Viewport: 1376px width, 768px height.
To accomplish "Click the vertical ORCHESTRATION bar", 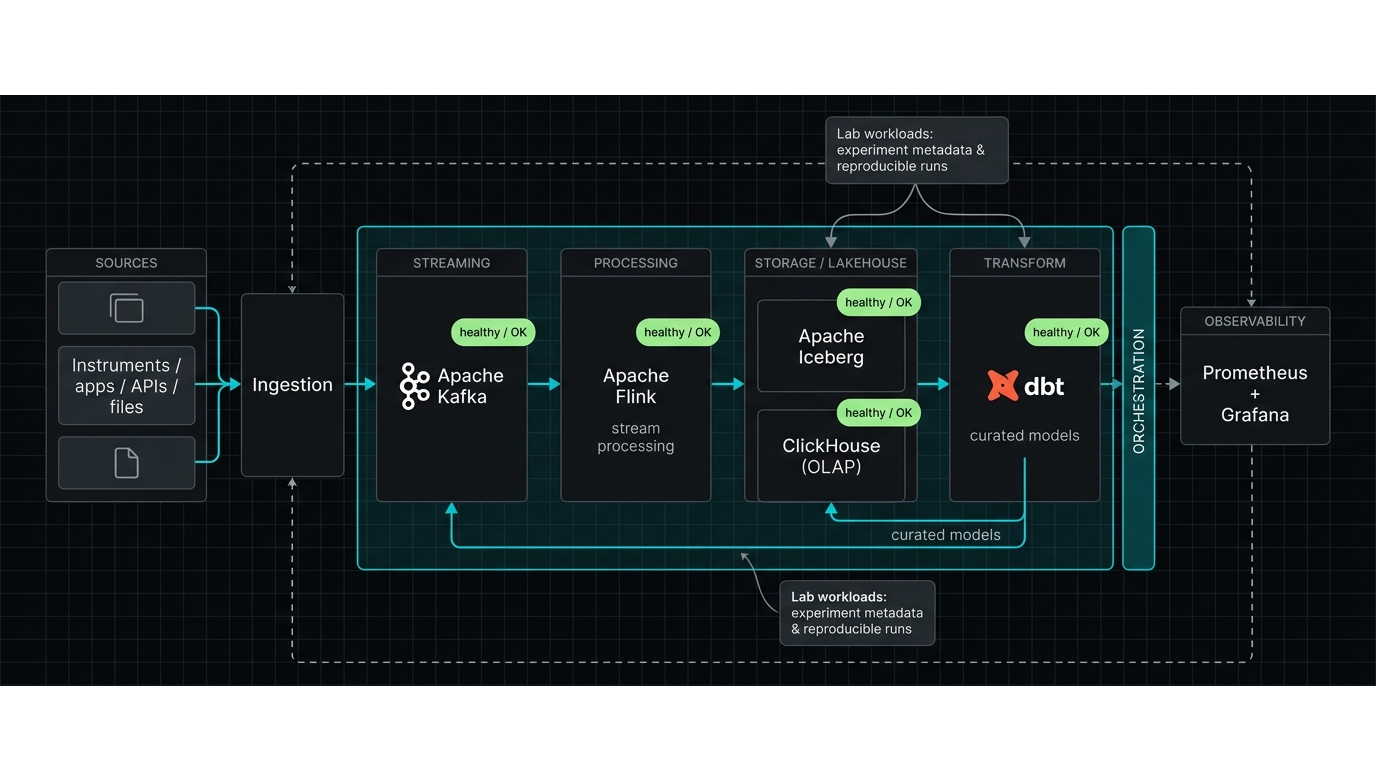I will click(1139, 398).
